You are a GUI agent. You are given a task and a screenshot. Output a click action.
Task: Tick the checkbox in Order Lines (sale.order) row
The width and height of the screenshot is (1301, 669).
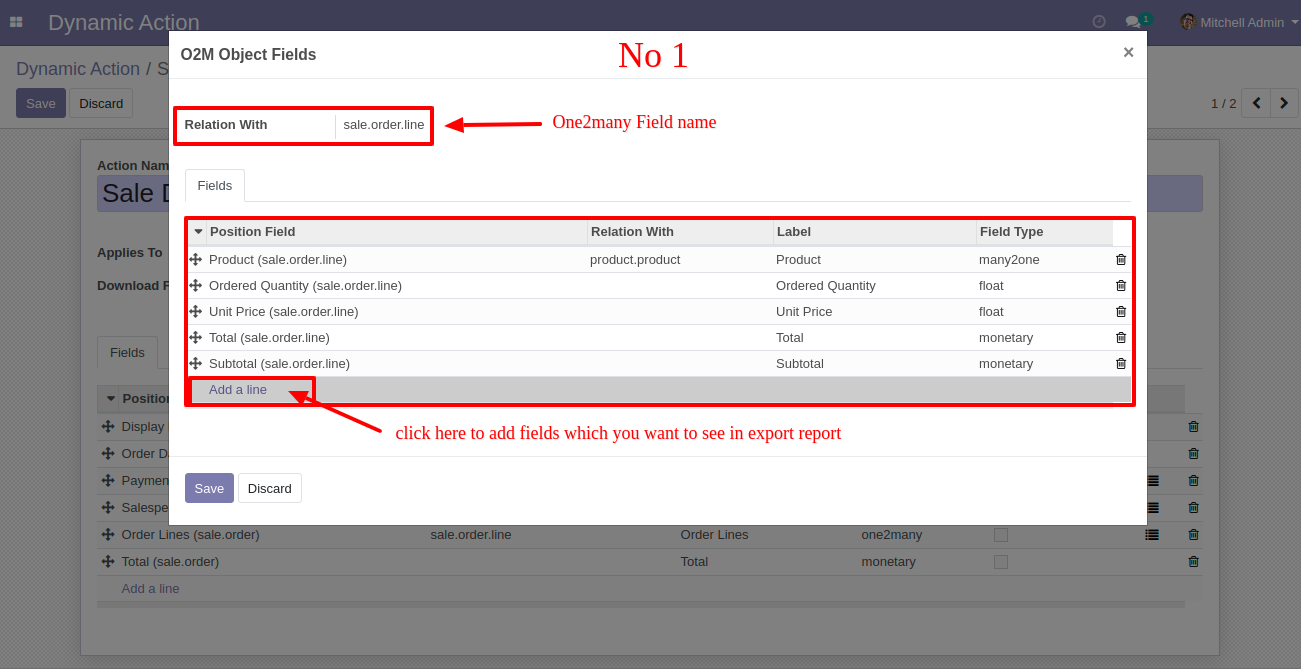point(1001,535)
